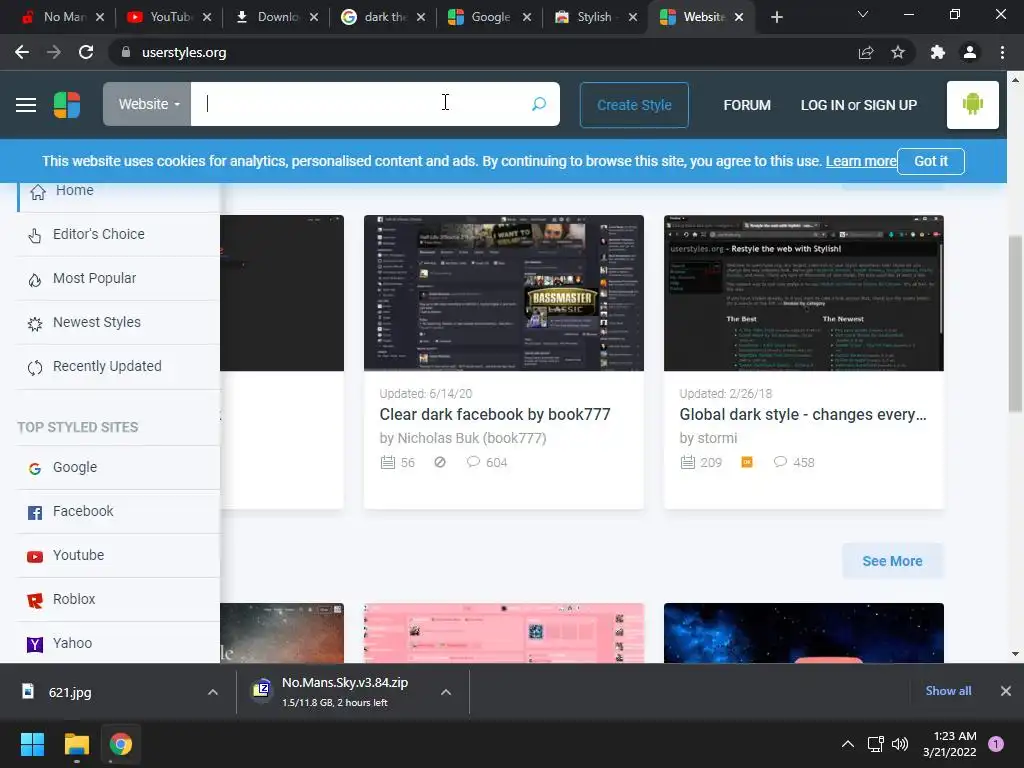
Task: Reload the page with refresh icon
Action: pos(86,52)
